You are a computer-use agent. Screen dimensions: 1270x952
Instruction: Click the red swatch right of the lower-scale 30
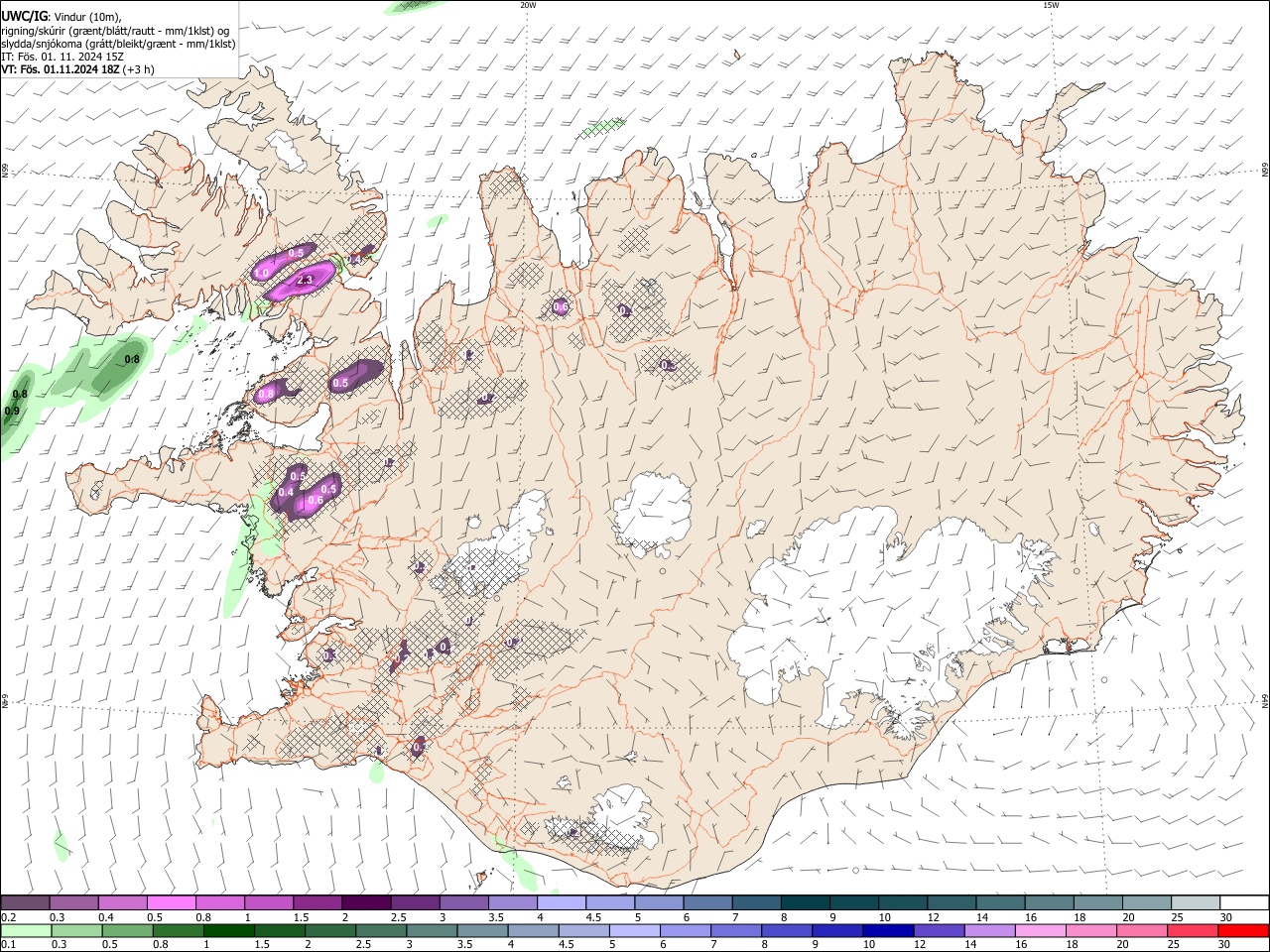point(1243,930)
